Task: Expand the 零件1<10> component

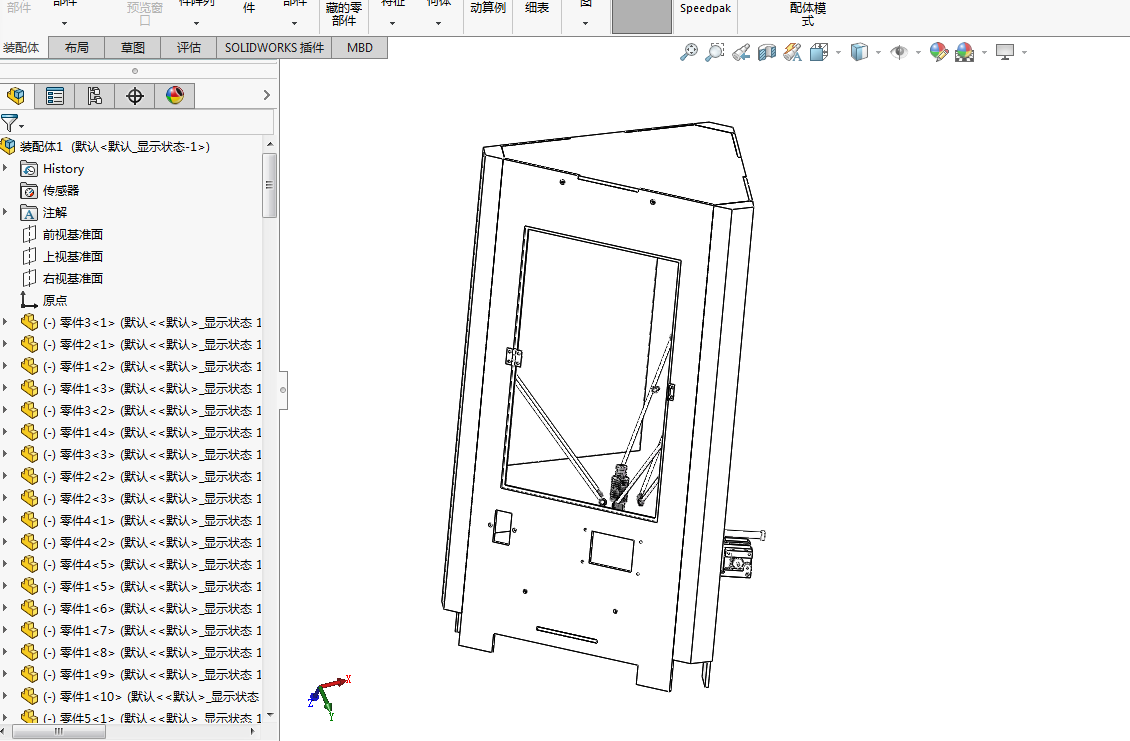Action: tap(6, 696)
